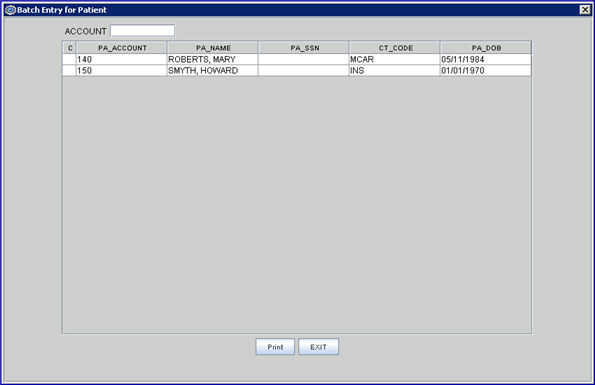Click C column cell for account 140
595x385 pixels.
point(70,59)
